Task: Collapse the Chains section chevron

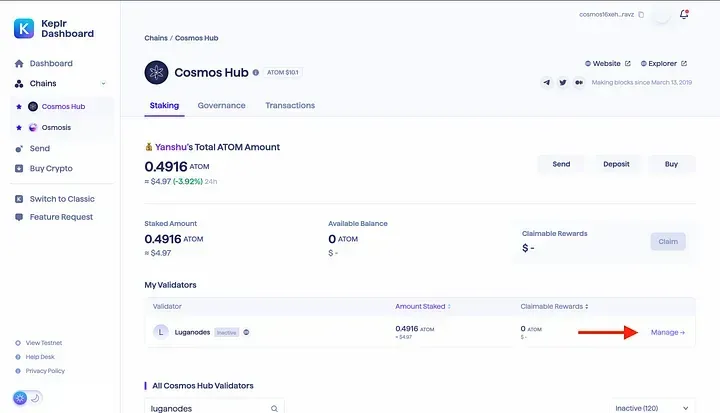Action: 103,84
